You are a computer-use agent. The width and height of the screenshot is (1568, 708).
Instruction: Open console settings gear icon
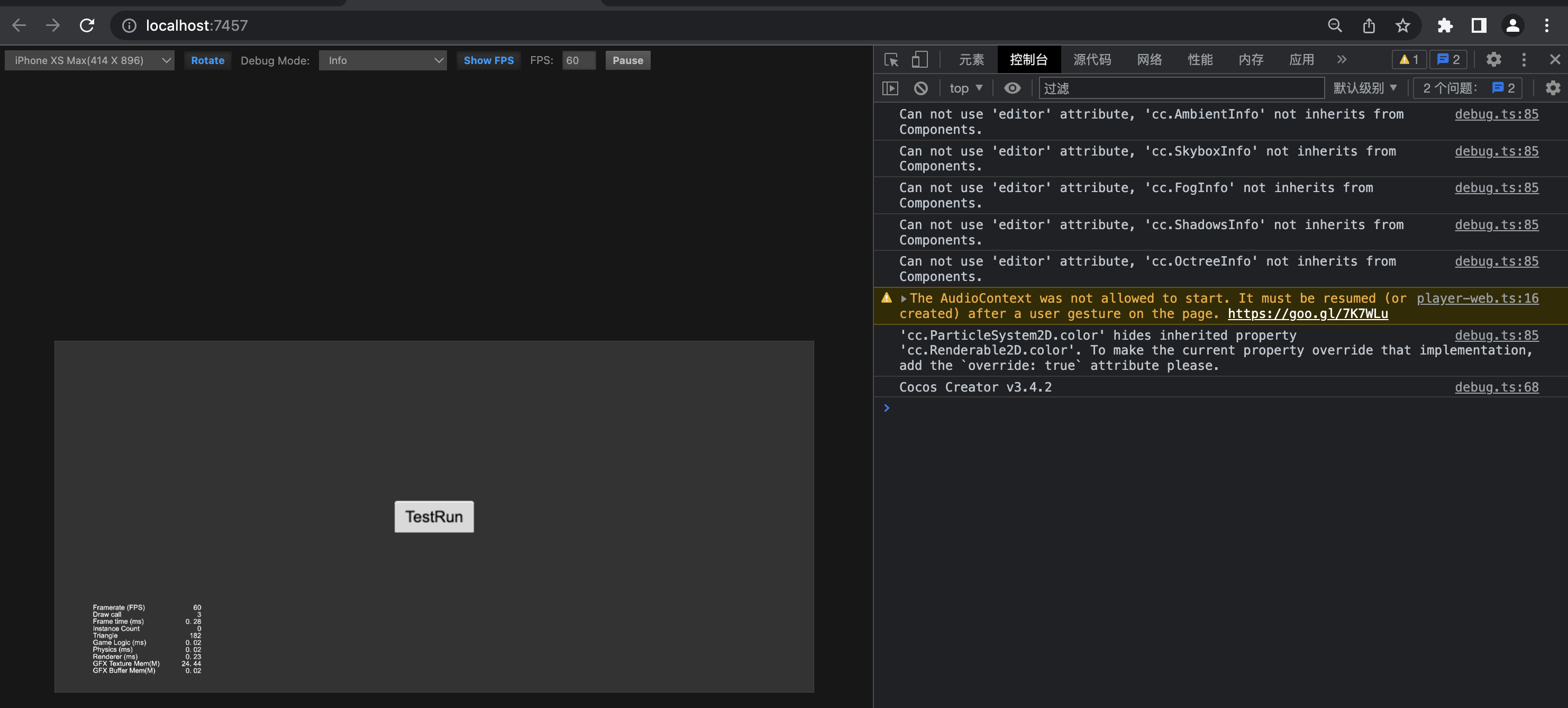click(x=1552, y=88)
